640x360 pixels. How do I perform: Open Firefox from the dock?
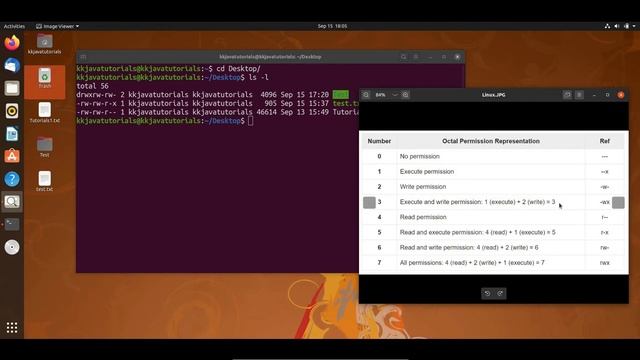coord(12,42)
